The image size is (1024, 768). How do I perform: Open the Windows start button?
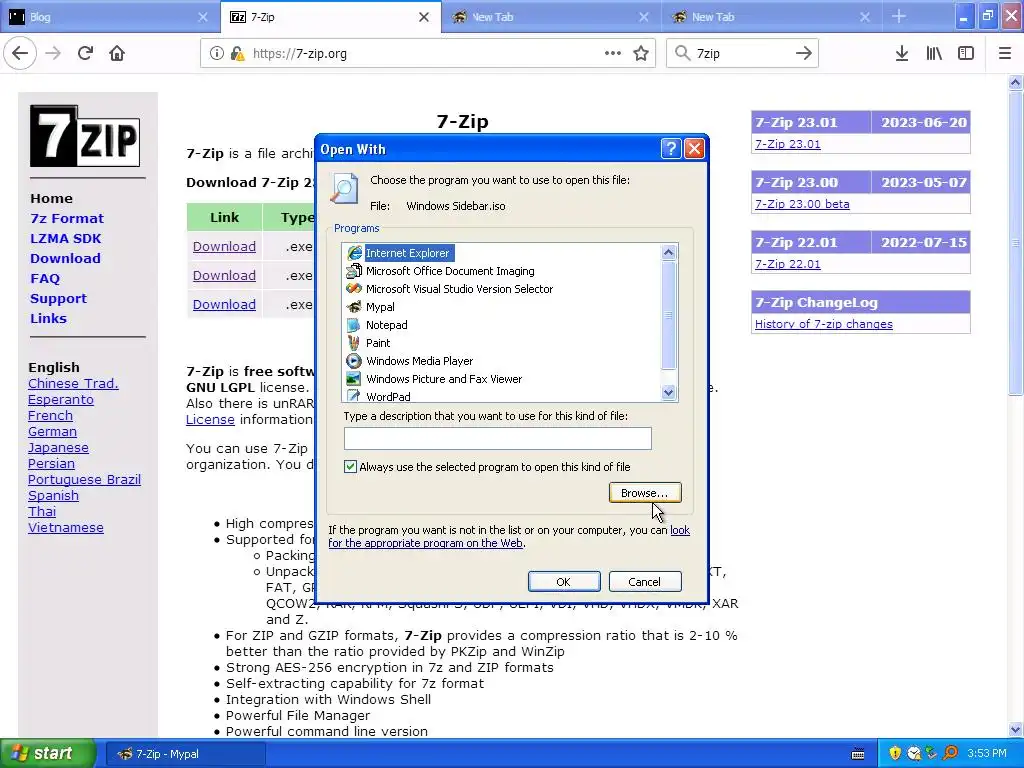click(47, 754)
